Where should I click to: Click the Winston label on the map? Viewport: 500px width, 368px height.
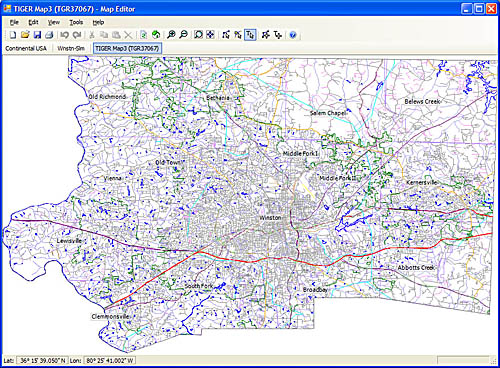pos(270,217)
